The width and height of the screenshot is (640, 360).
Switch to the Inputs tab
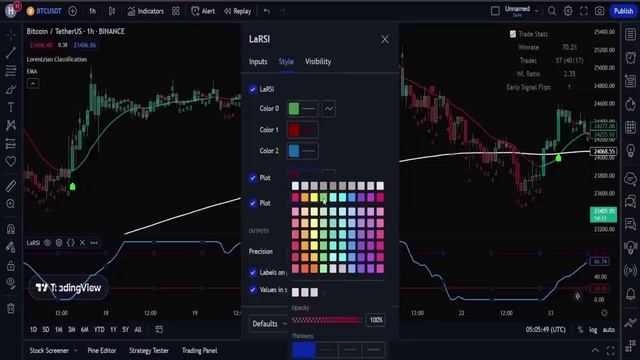click(x=258, y=62)
